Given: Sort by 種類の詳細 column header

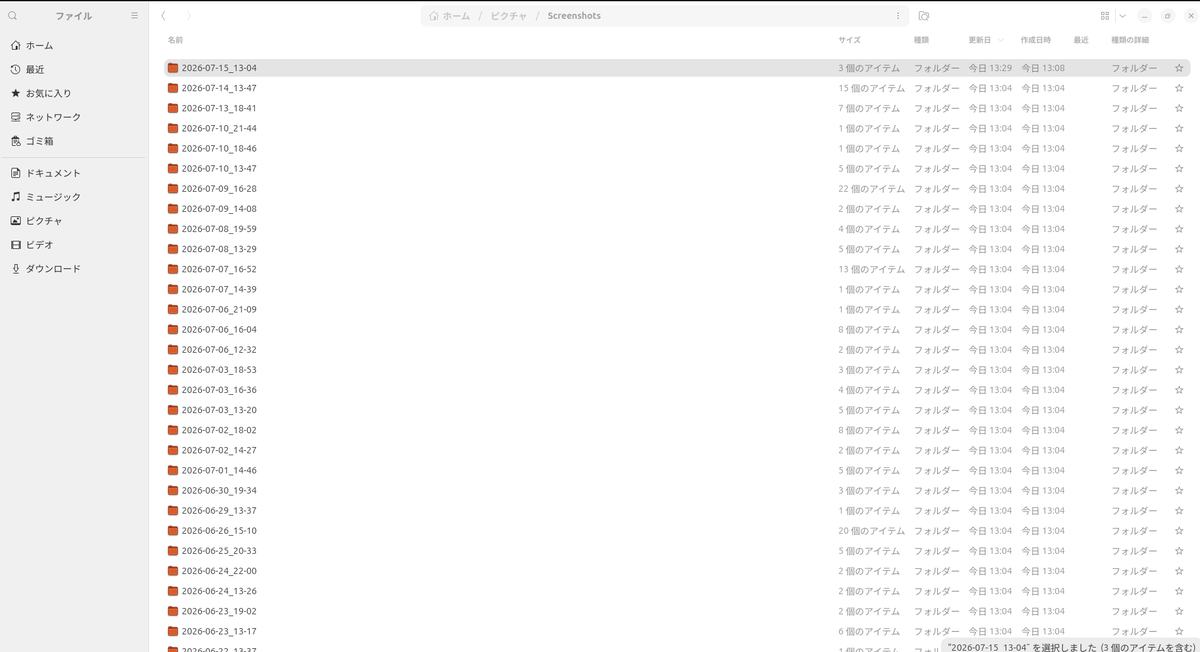Looking at the screenshot, I should tap(1130, 40).
